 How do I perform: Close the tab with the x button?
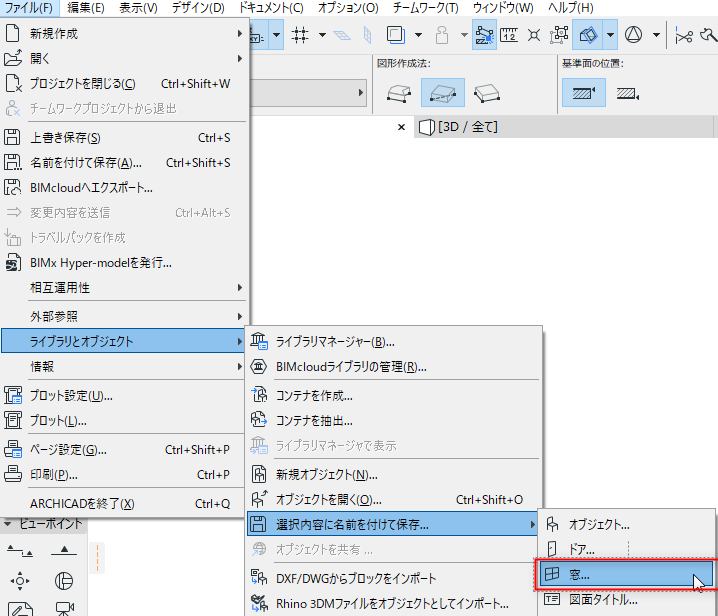[x=401, y=127]
